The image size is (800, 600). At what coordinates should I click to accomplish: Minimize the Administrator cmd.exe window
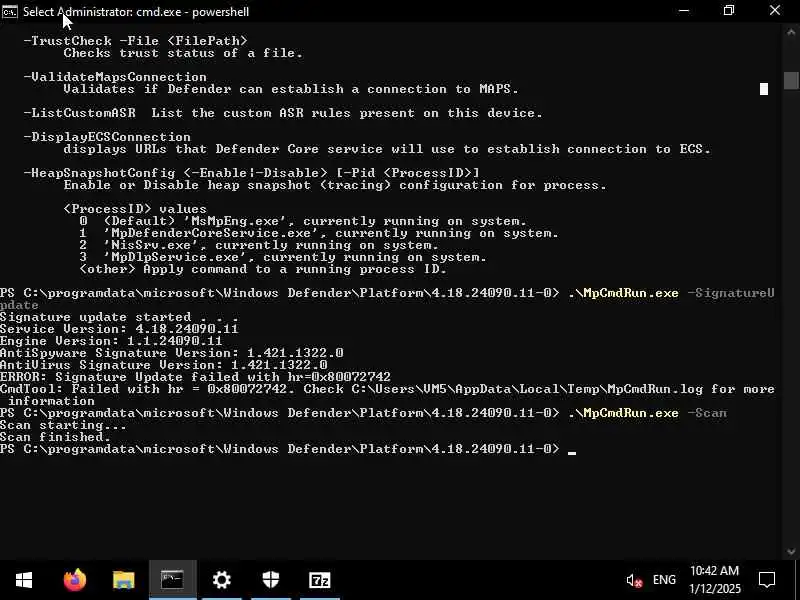click(684, 11)
